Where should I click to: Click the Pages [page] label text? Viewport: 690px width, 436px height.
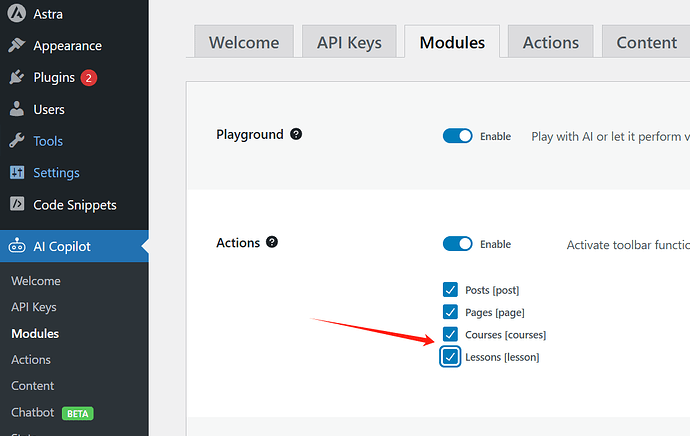pos(495,312)
